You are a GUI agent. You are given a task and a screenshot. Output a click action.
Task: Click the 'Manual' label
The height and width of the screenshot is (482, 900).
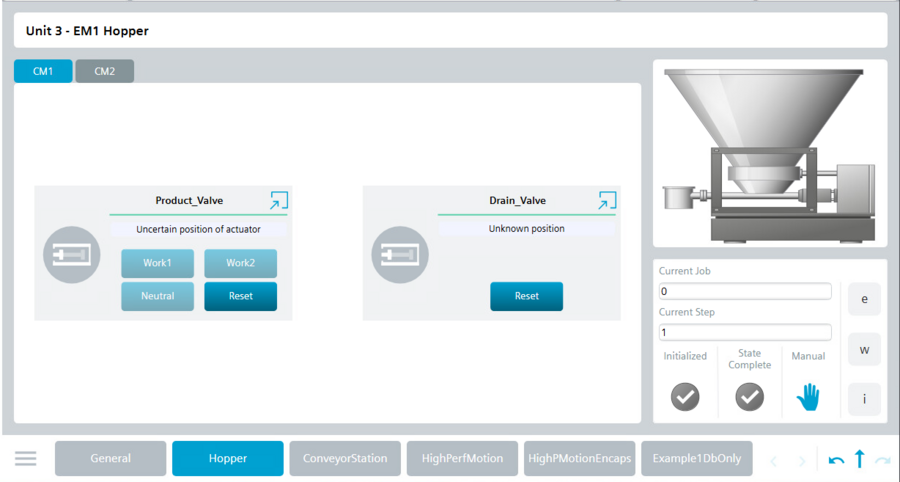[x=808, y=356]
